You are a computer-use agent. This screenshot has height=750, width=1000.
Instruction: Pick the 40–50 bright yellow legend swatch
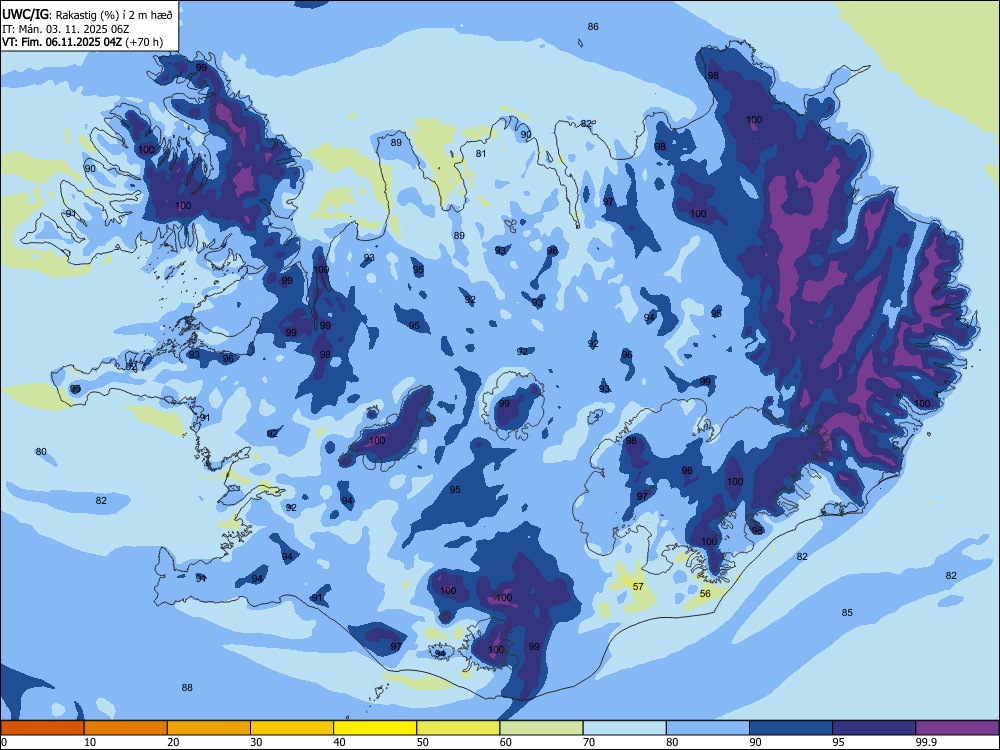pos(375,728)
